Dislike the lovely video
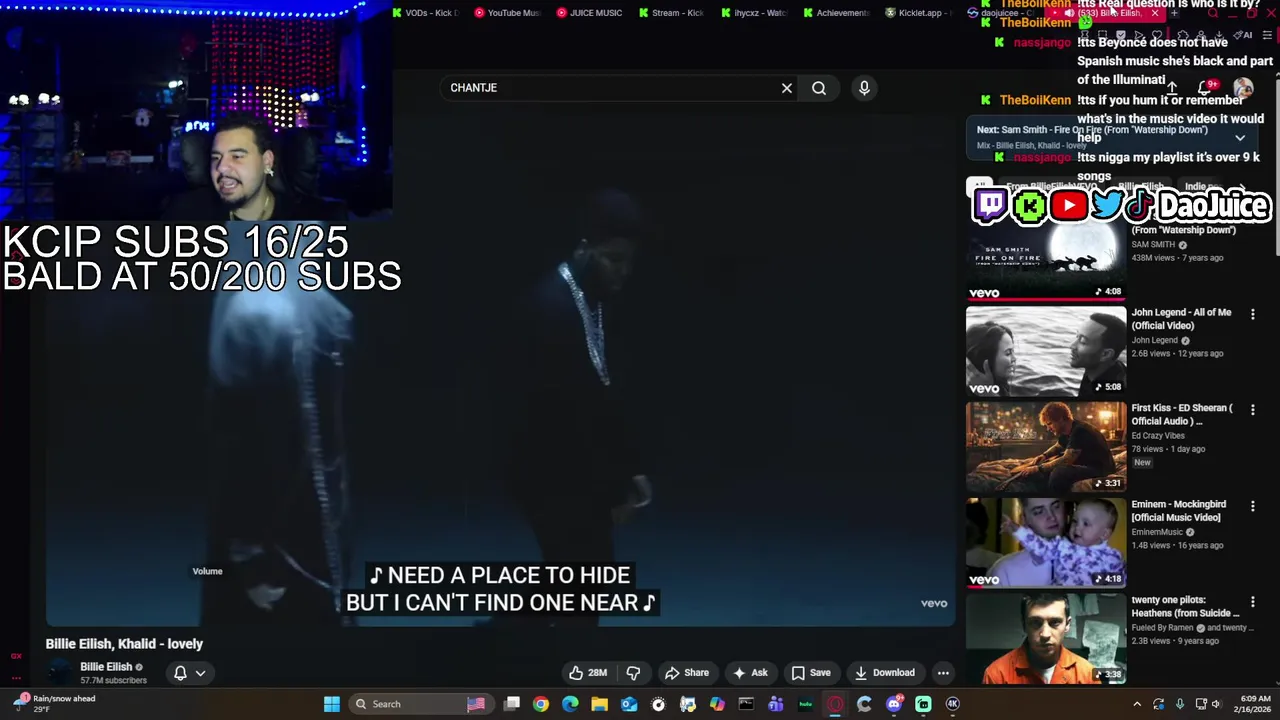The image size is (1280, 720). click(633, 673)
